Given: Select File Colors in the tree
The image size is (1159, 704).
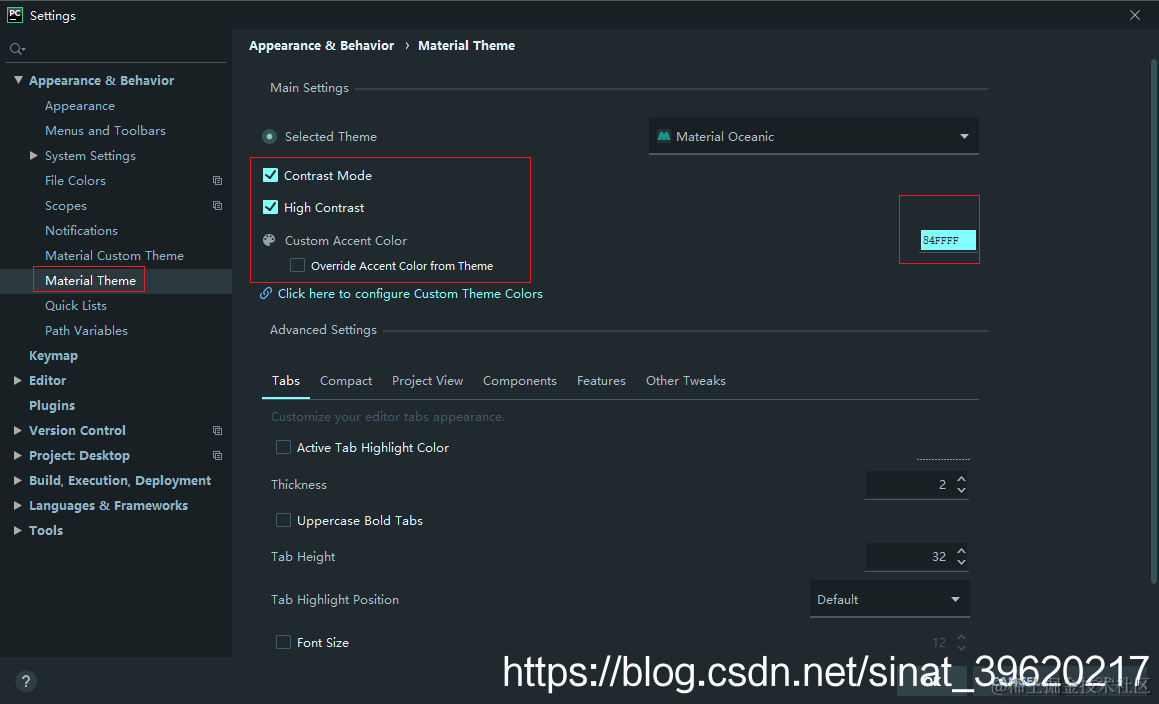Looking at the screenshot, I should pyautogui.click(x=75, y=180).
